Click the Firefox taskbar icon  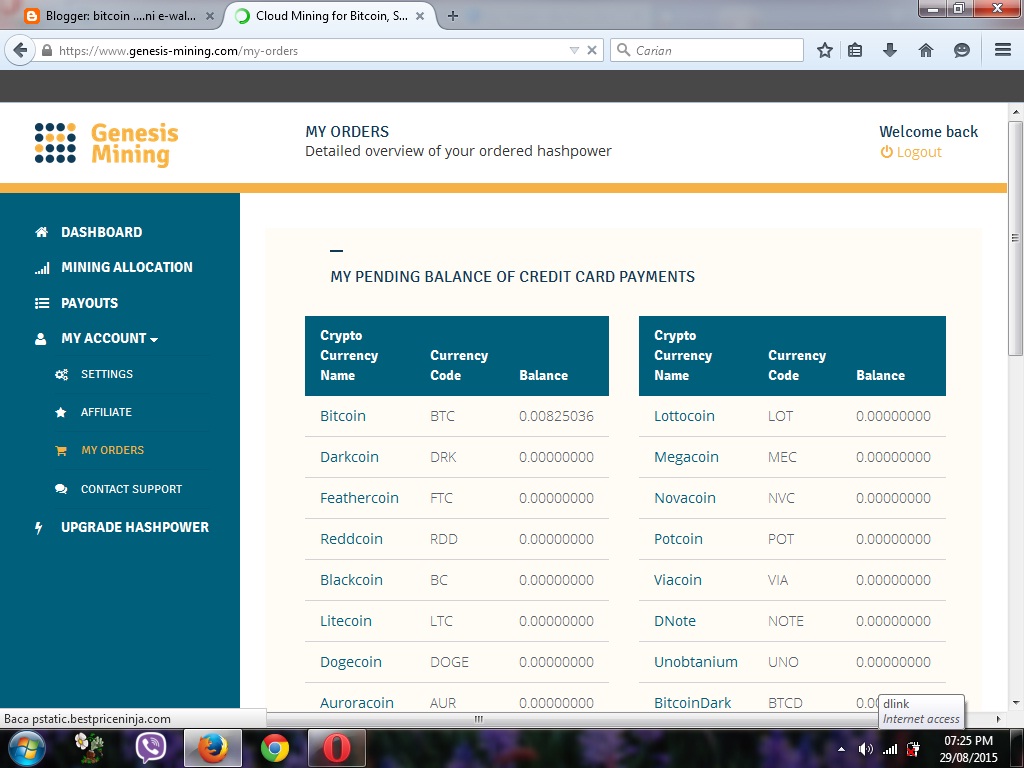click(x=213, y=748)
